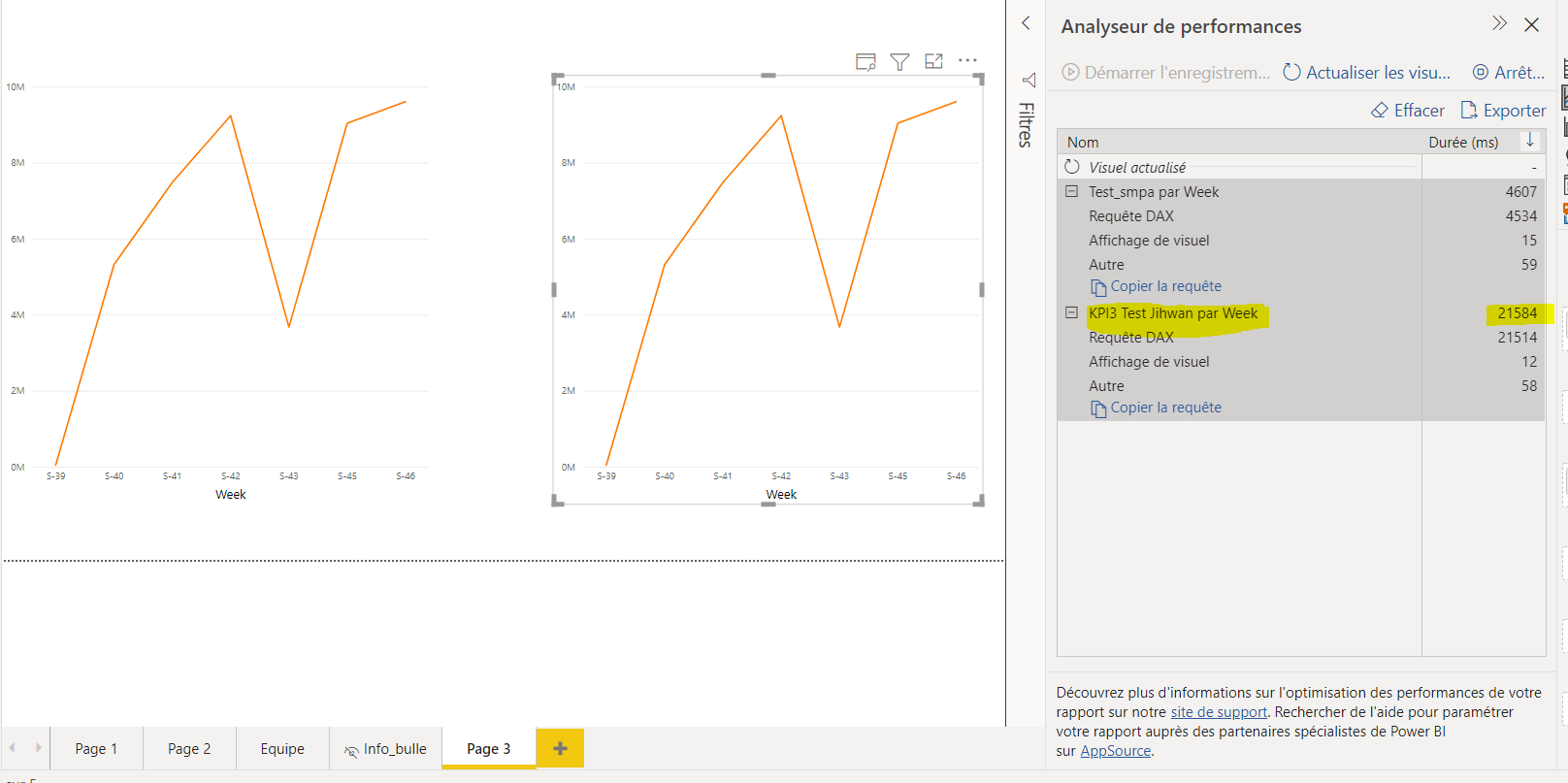Close the Analyseur de performances pane
The height and width of the screenshot is (783, 1568).
1531,24
